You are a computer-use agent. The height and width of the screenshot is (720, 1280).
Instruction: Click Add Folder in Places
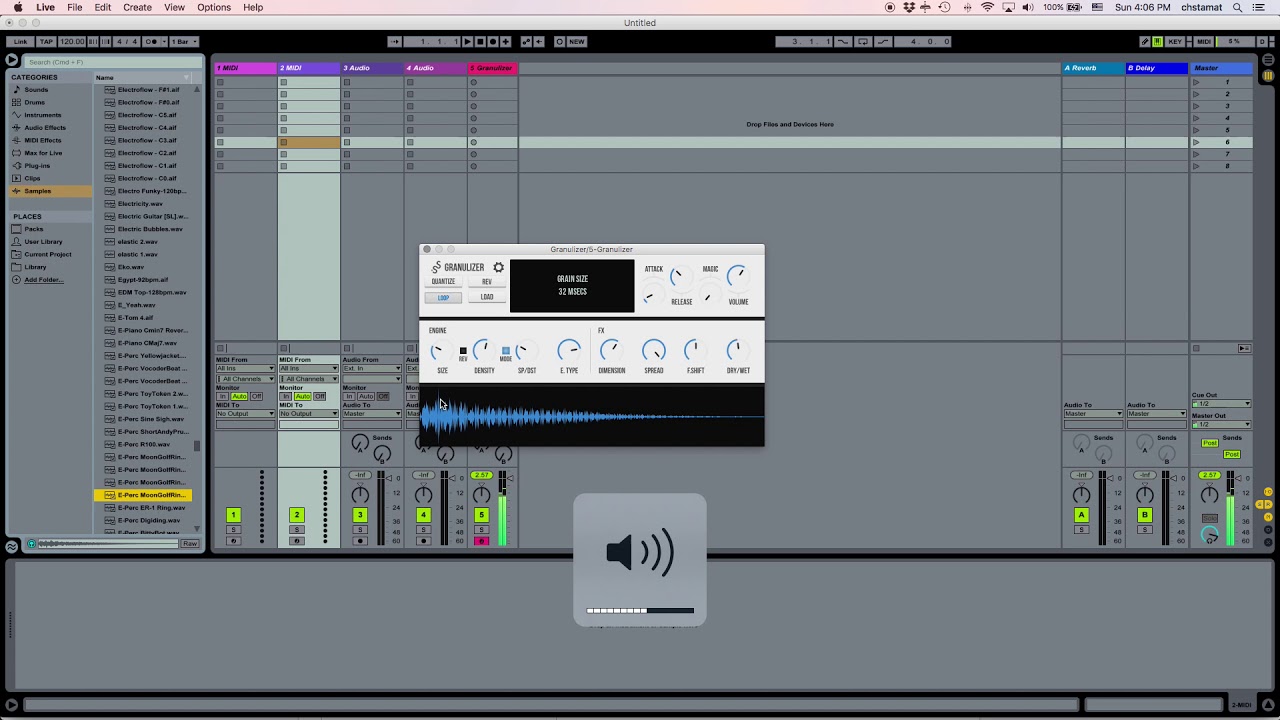[43, 280]
